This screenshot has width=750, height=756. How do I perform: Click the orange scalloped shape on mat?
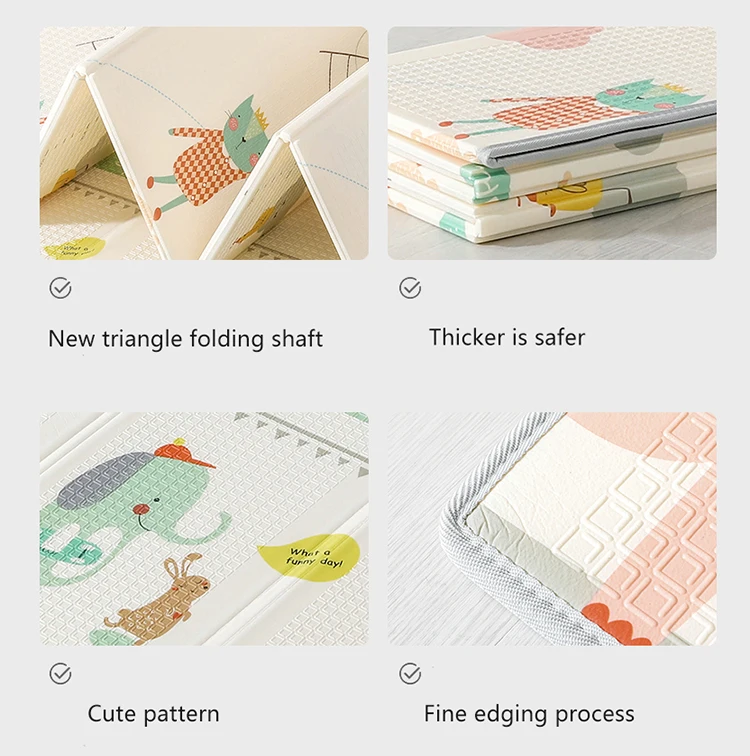(615, 624)
